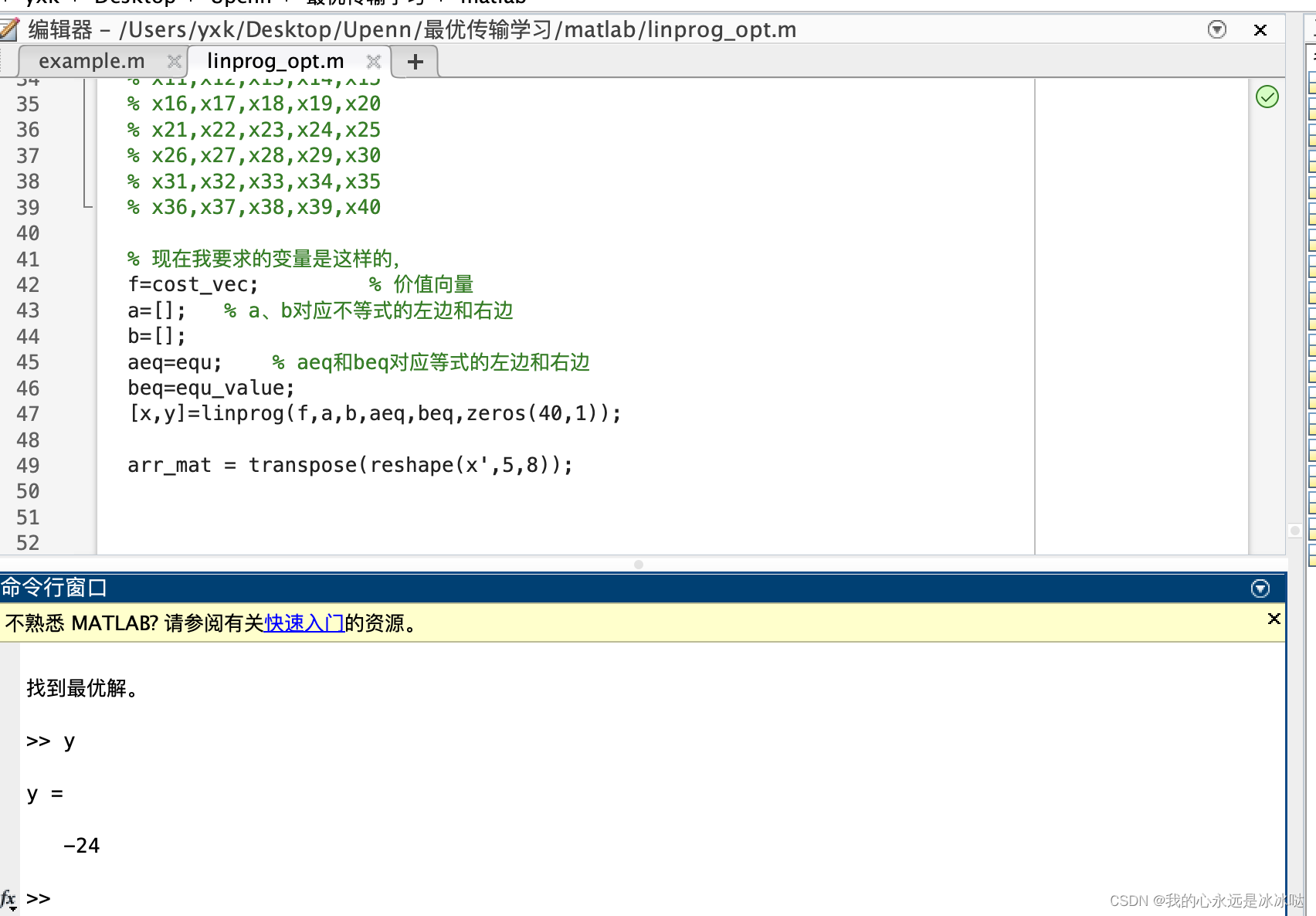Image resolution: width=1316 pixels, height=916 pixels.
Task: Click the -24 output value
Action: tap(81, 846)
